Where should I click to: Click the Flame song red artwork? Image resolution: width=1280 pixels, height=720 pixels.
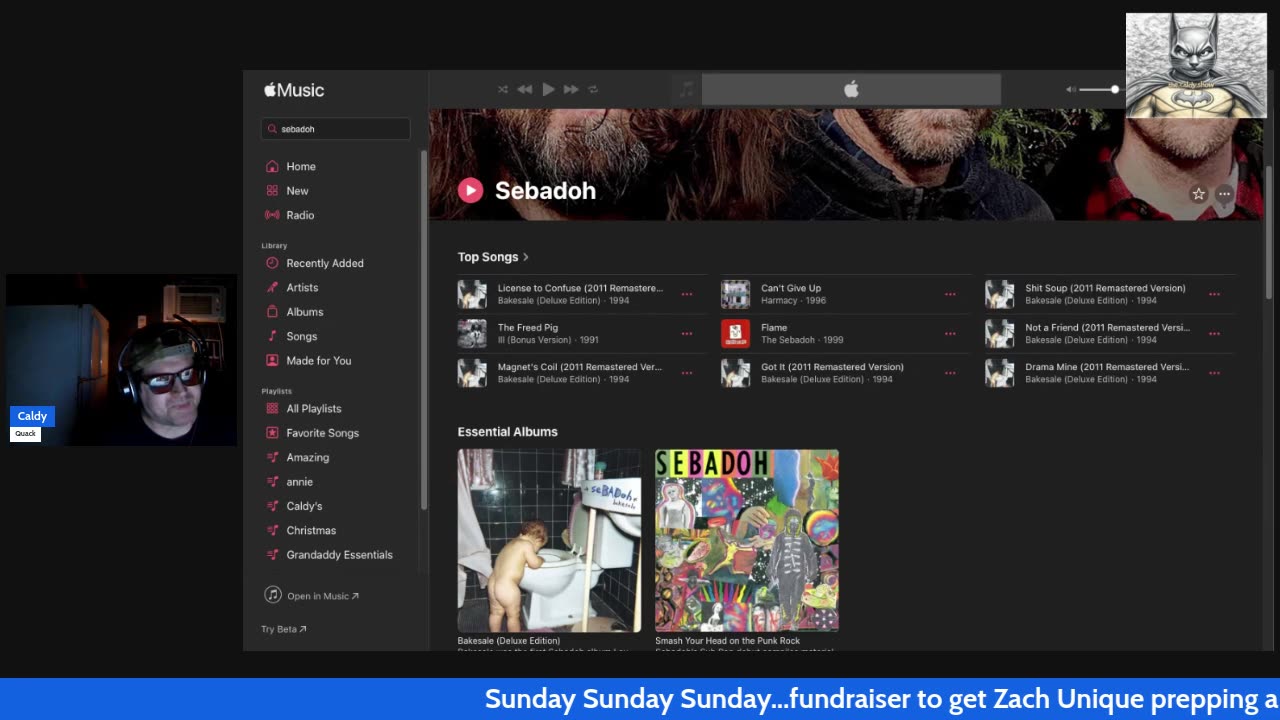[736, 334]
